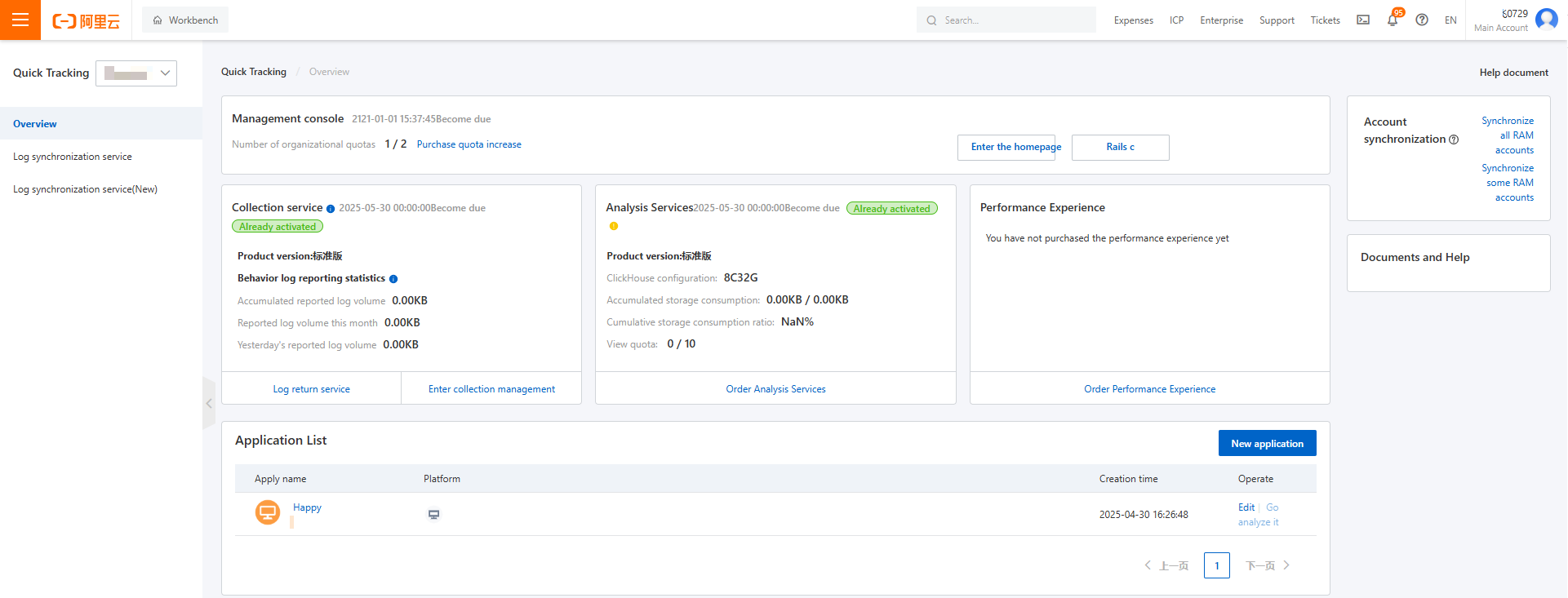This screenshot has width=1568, height=598.
Task: Click info icon beside Behavior log reporting statistics
Action: 393,279
